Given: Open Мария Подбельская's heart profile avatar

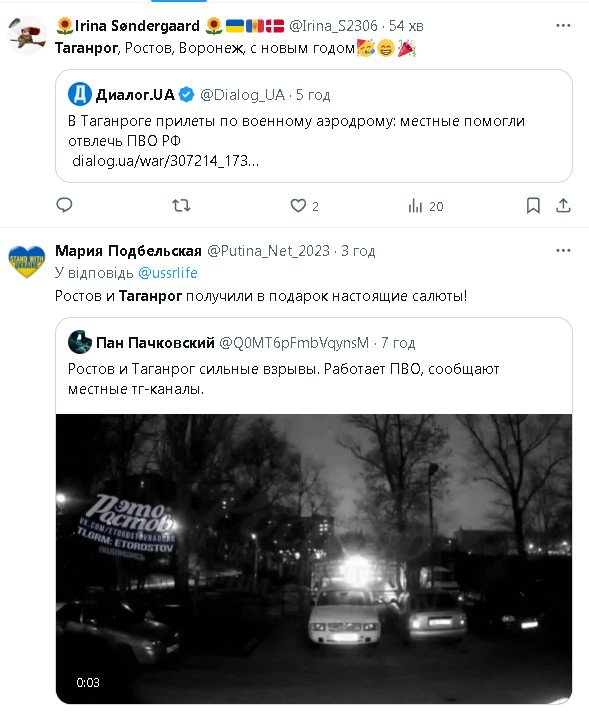Looking at the screenshot, I should tap(27, 262).
